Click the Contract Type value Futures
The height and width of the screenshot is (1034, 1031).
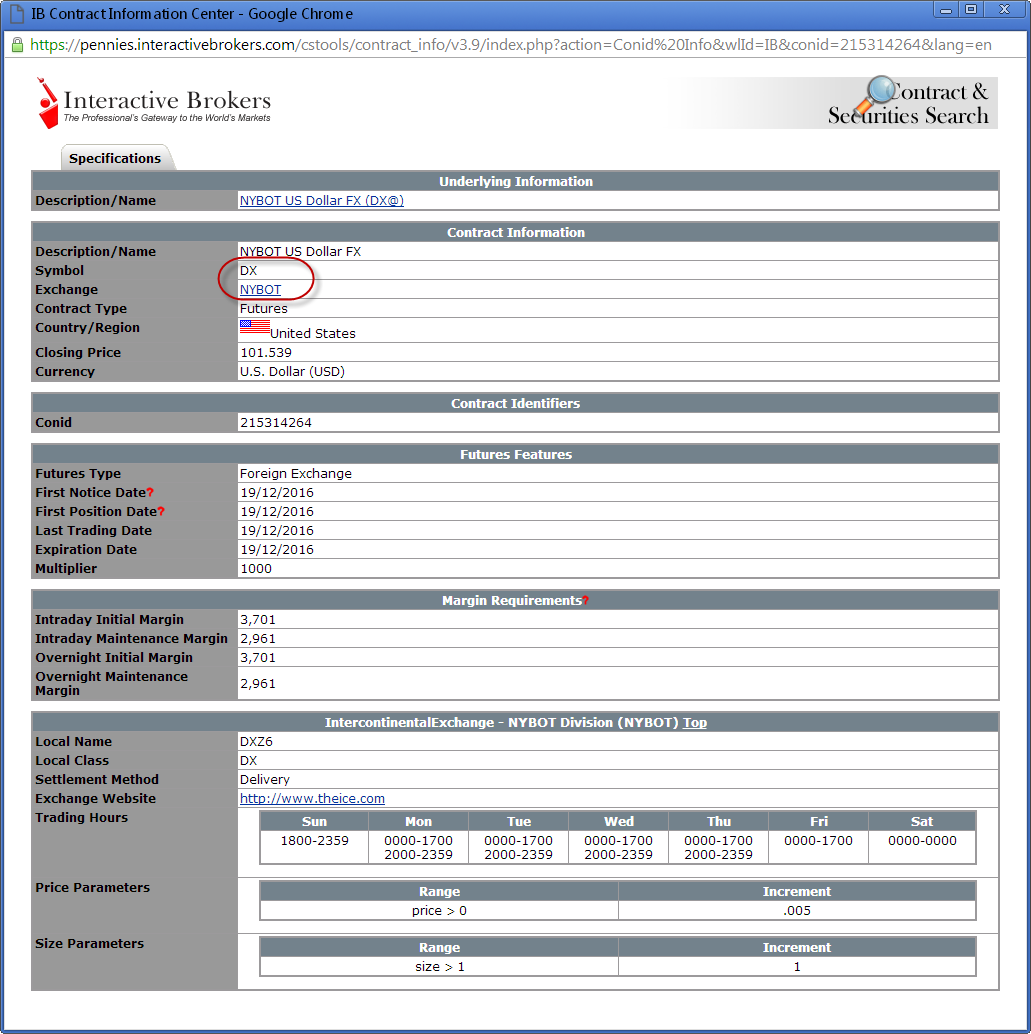click(x=264, y=309)
